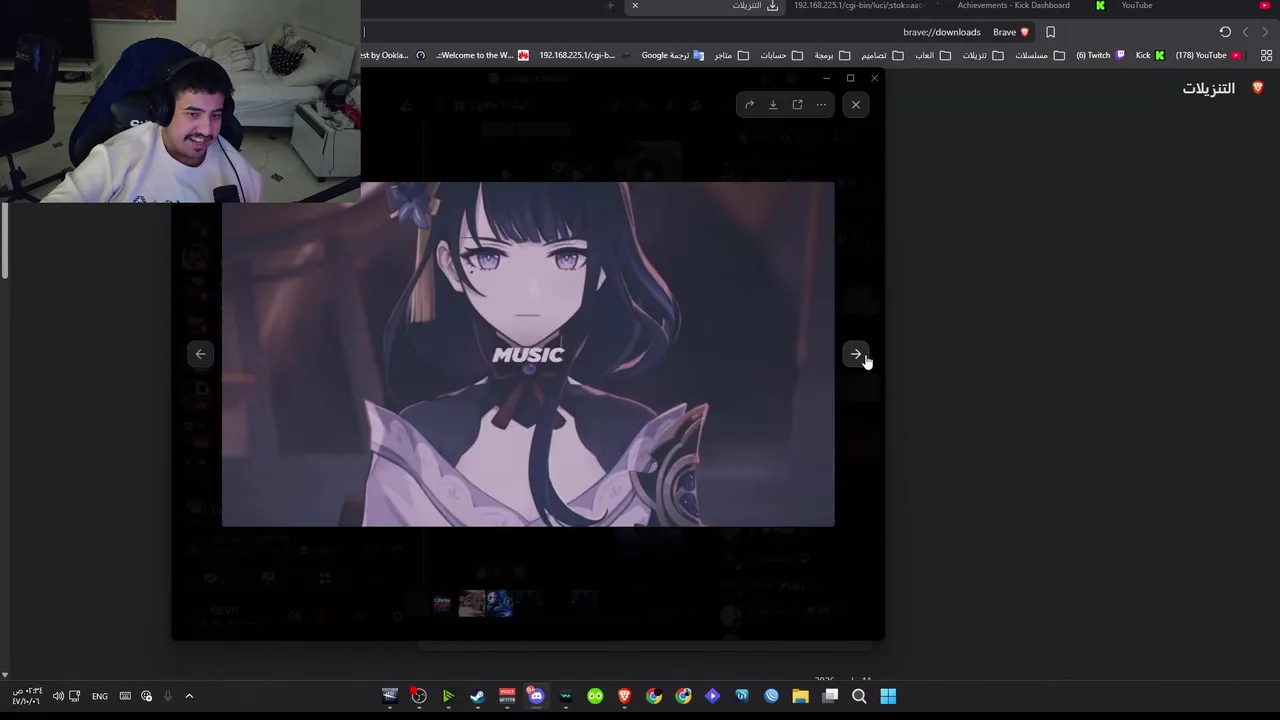Open the first Chrome icon in taskbar
The height and width of the screenshot is (720, 1280).
point(654,696)
